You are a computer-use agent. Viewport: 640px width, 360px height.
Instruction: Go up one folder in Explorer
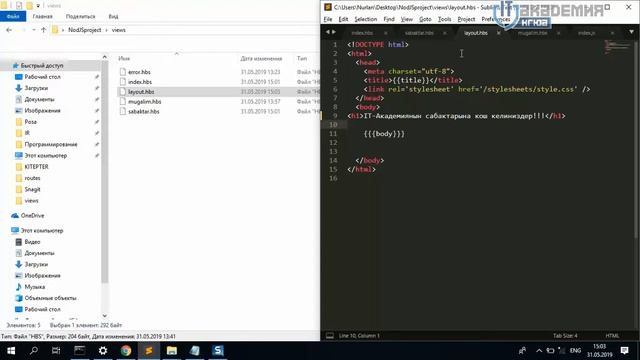click(x=43, y=30)
